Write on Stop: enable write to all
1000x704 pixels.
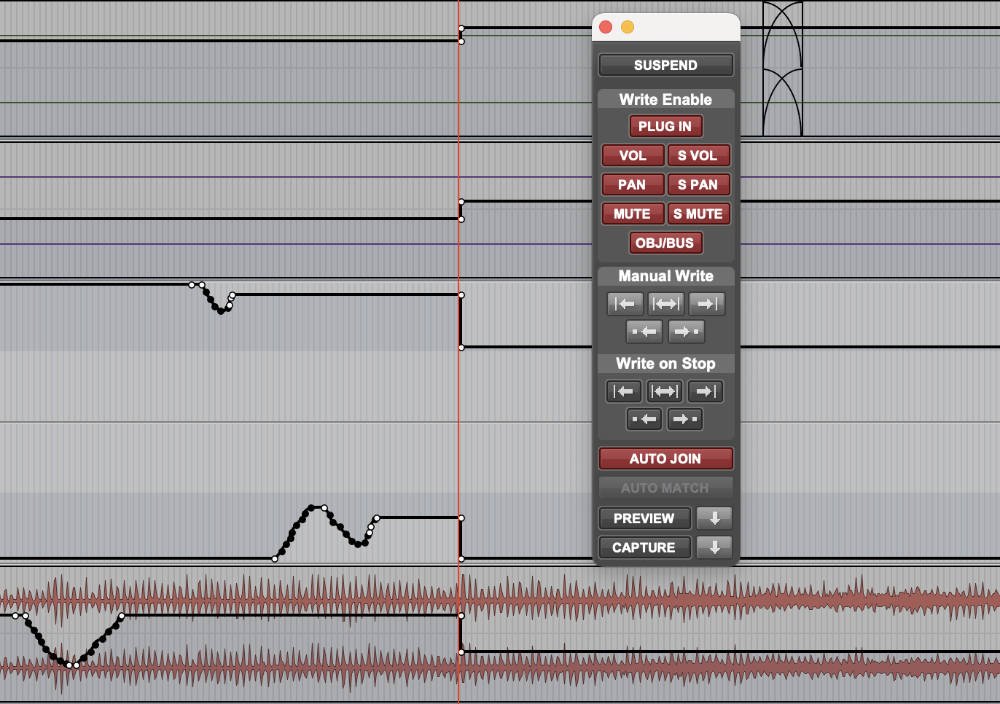click(x=665, y=391)
